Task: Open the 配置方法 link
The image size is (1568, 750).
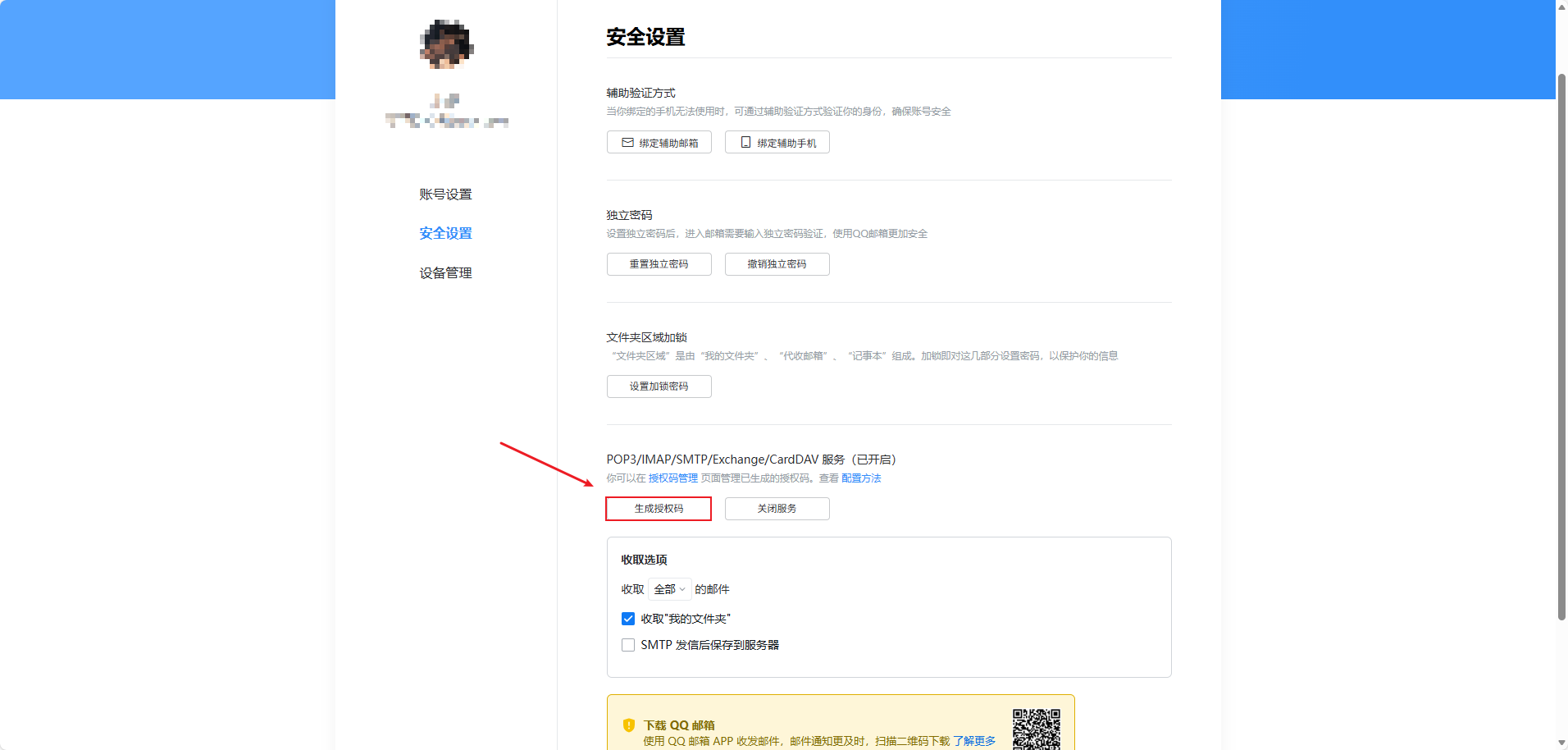Action: click(861, 478)
